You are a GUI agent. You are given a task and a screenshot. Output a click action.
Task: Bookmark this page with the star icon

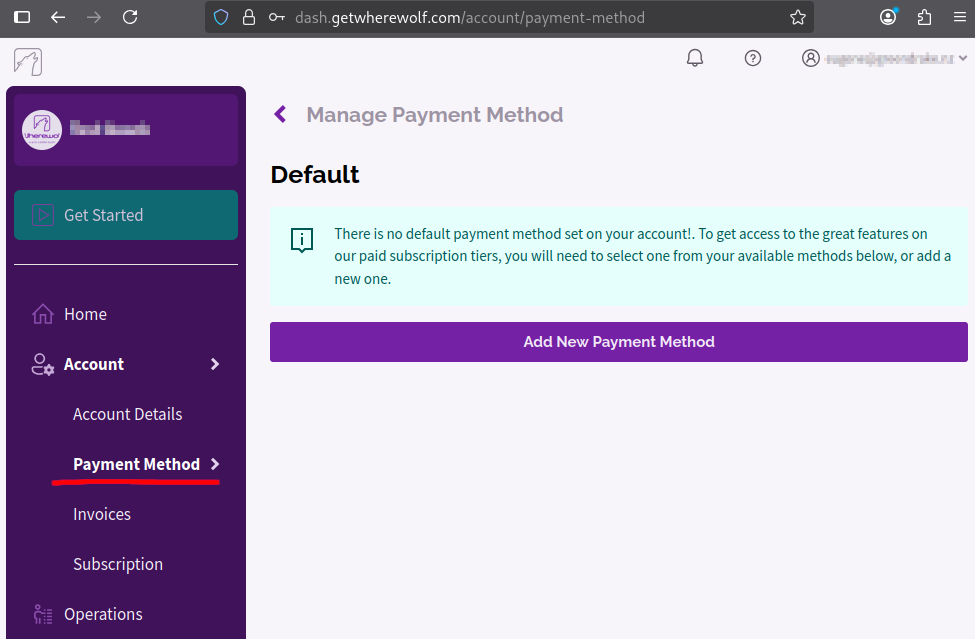click(x=798, y=17)
